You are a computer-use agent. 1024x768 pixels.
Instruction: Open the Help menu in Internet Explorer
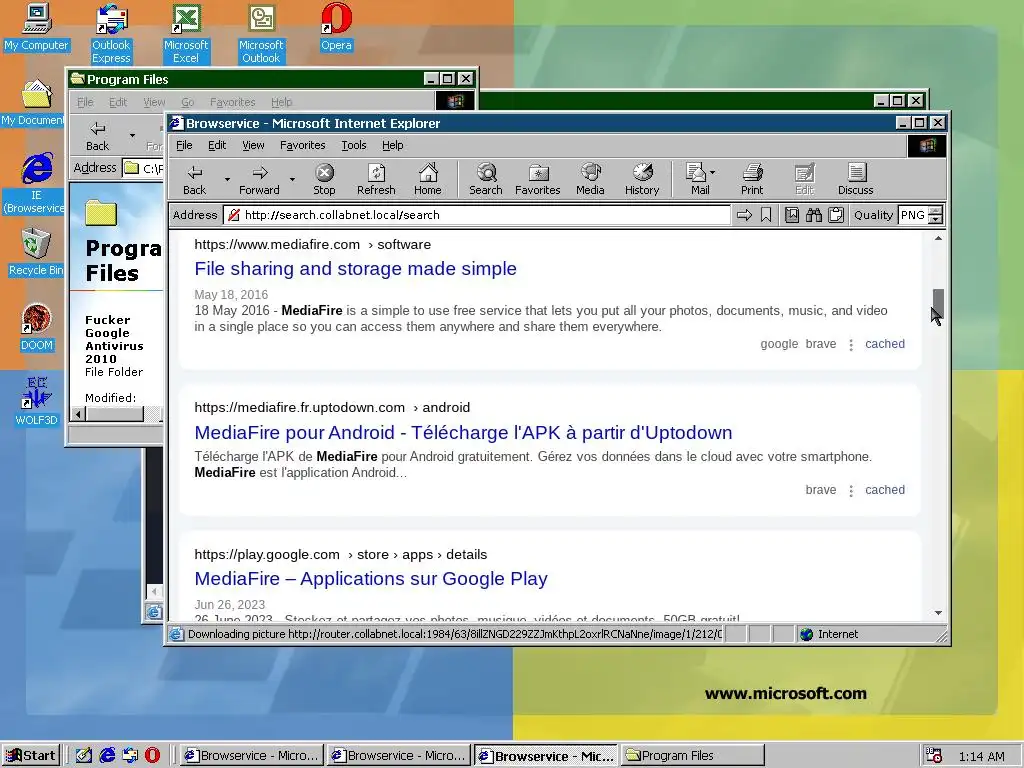coord(392,145)
